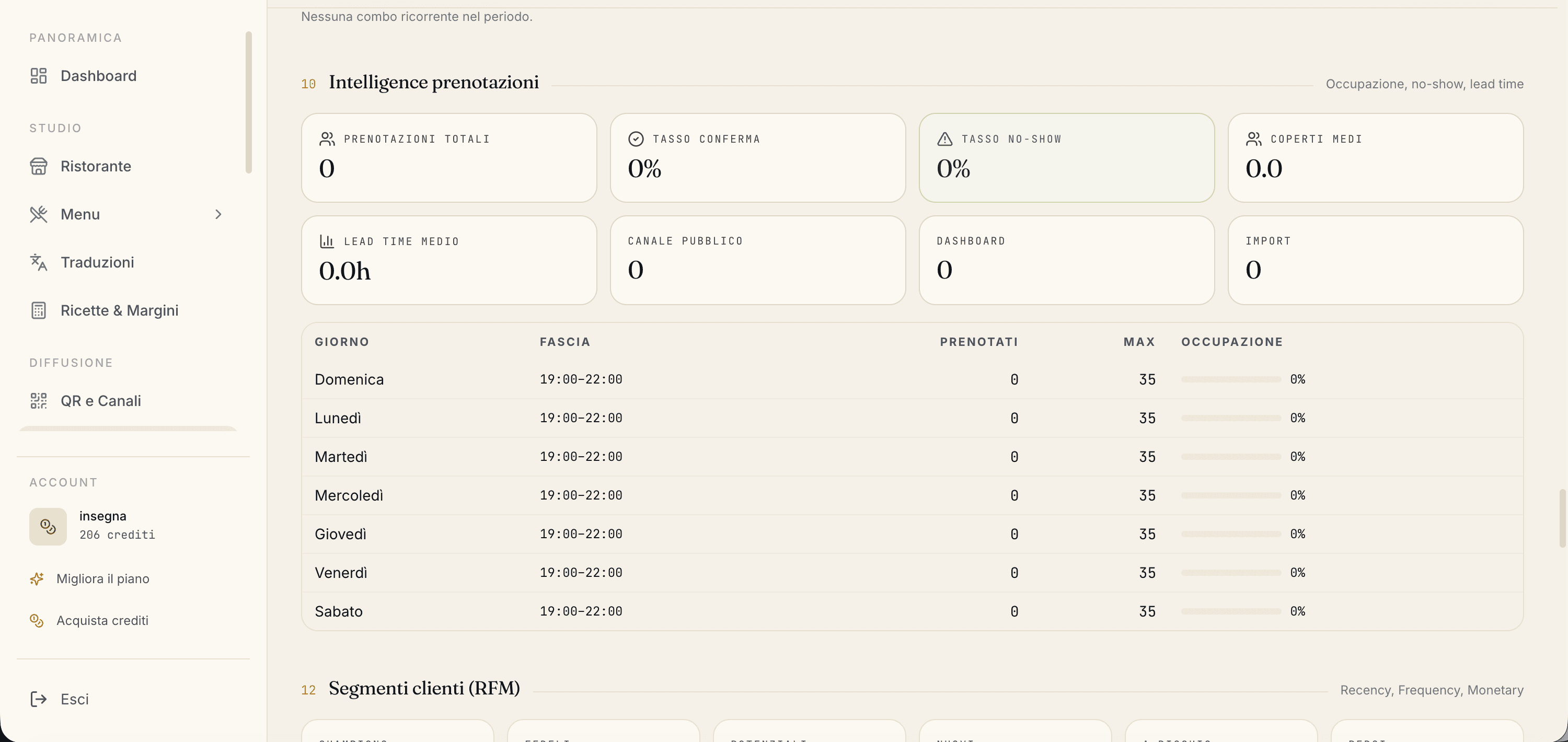Click Domenica occupancy progress bar
This screenshot has width=1568, height=742.
pyautogui.click(x=1231, y=379)
